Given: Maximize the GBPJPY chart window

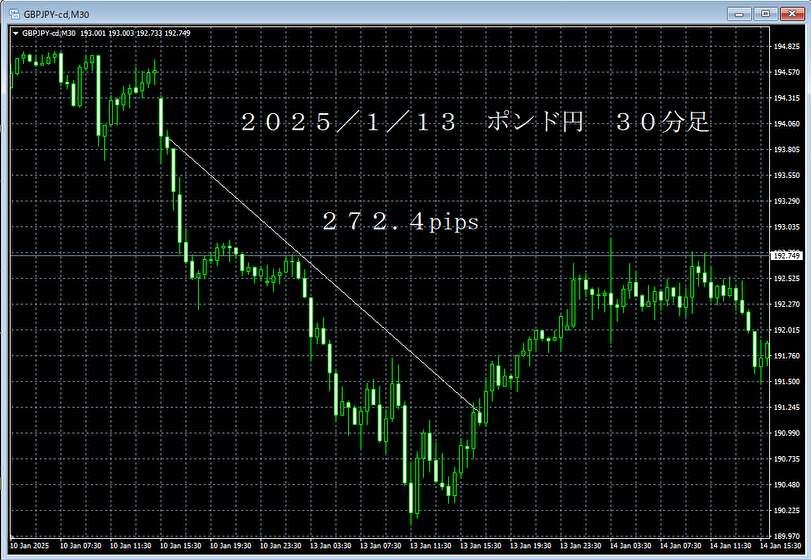Looking at the screenshot, I should pos(765,14).
